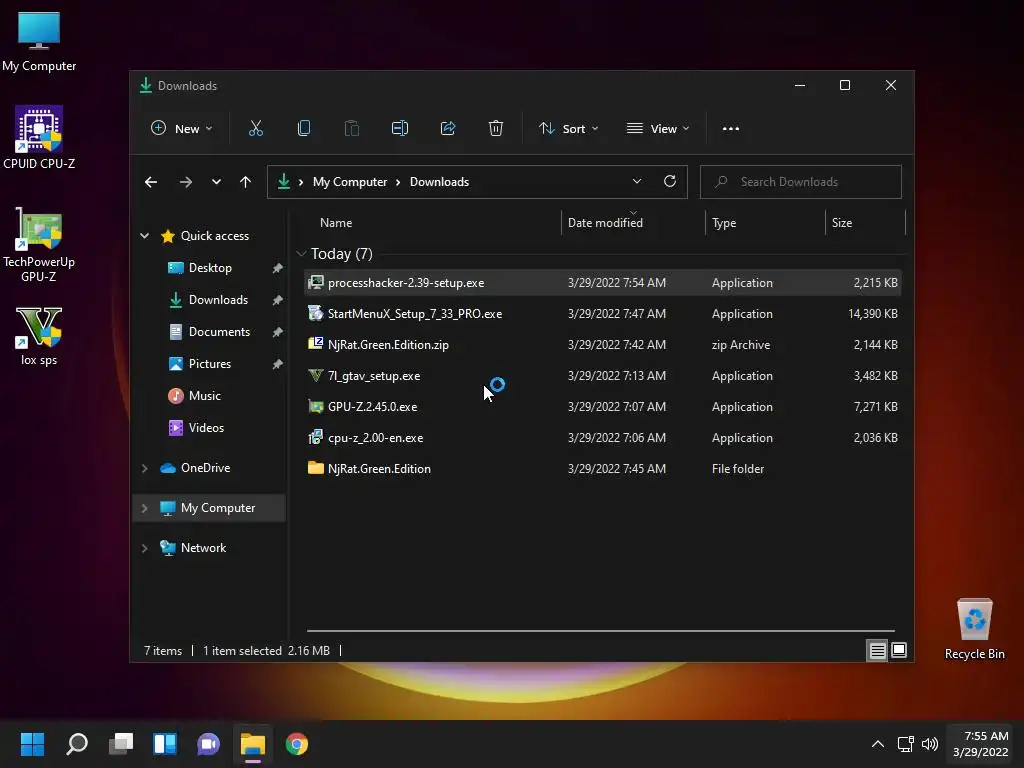The height and width of the screenshot is (768, 1024).
Task: Open Task View on the taskbar
Action: [121, 744]
